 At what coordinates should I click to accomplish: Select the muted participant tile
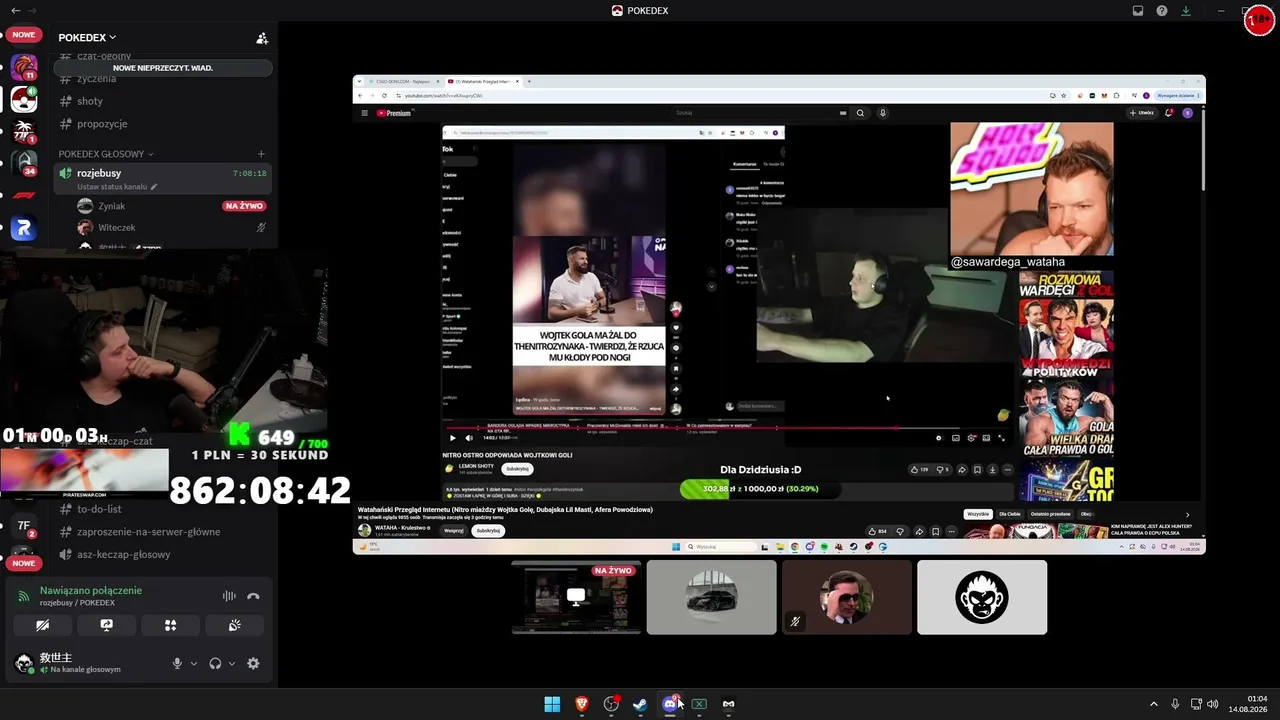click(847, 597)
